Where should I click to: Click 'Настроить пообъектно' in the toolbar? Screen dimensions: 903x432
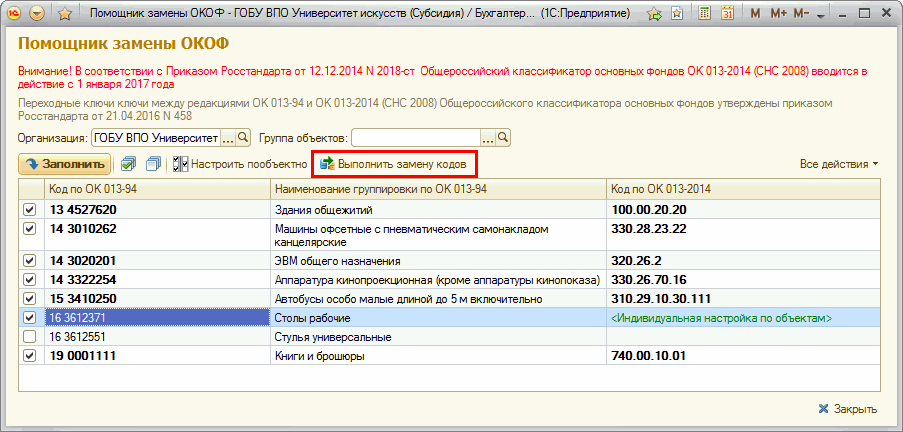(x=240, y=163)
